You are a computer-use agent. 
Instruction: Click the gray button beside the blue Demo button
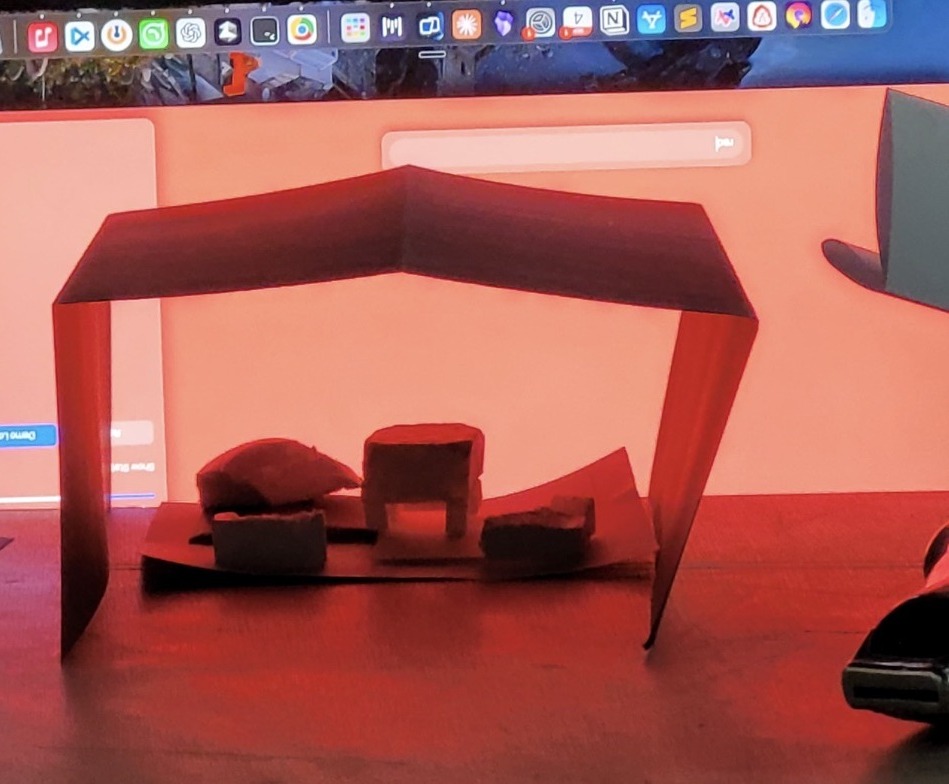tap(131, 433)
